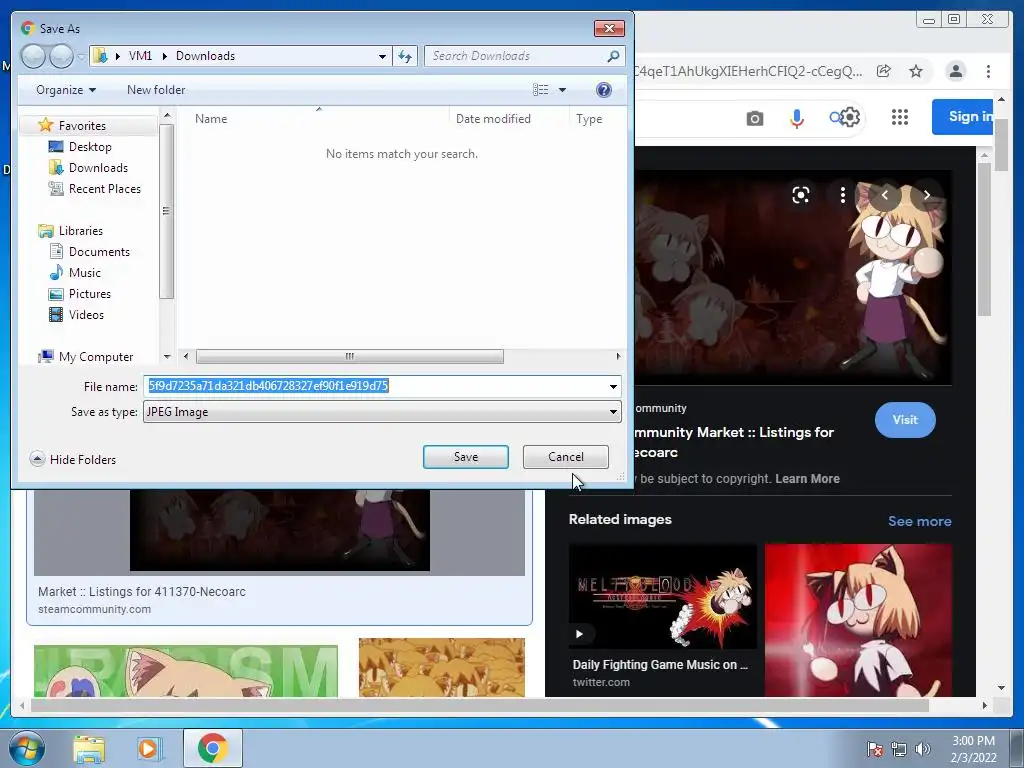Click the search magnifier in Search Downloads

(x=613, y=56)
